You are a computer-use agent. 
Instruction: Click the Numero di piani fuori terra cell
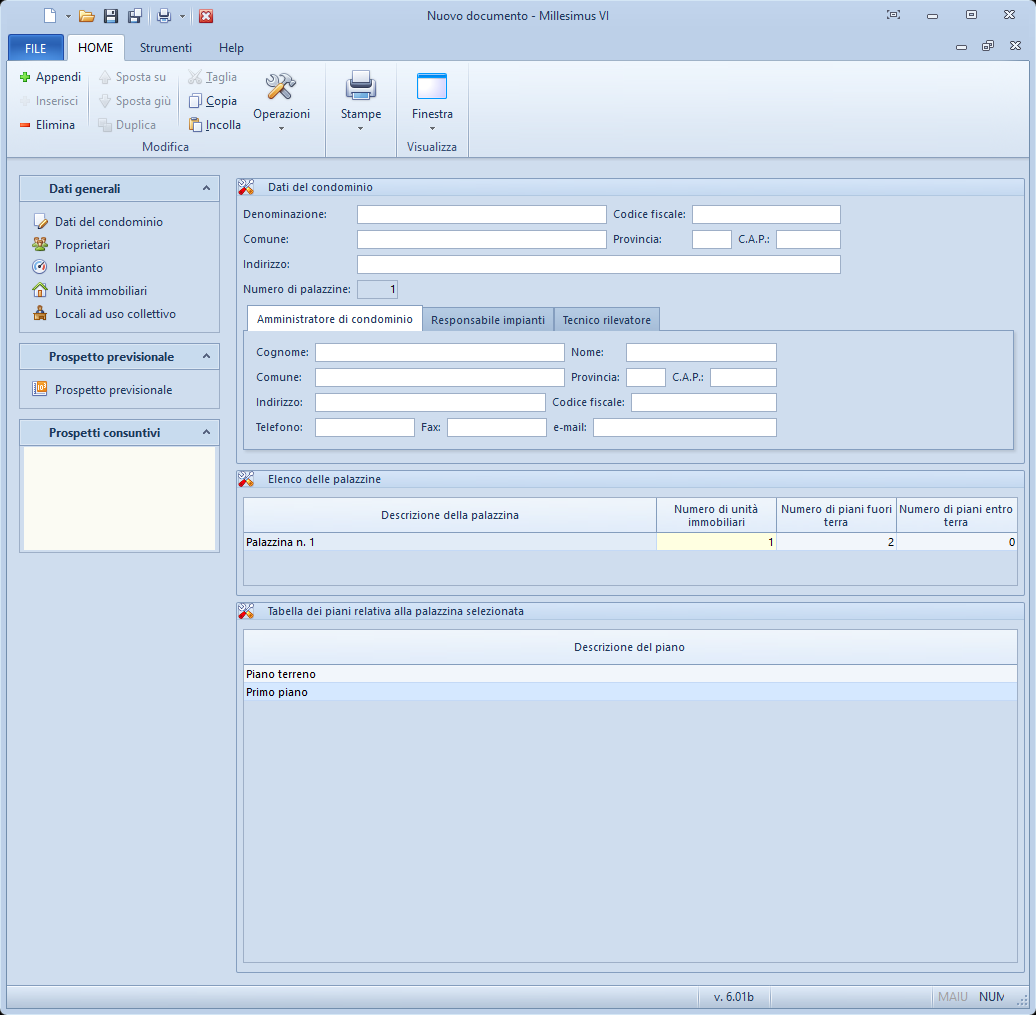[836, 543]
